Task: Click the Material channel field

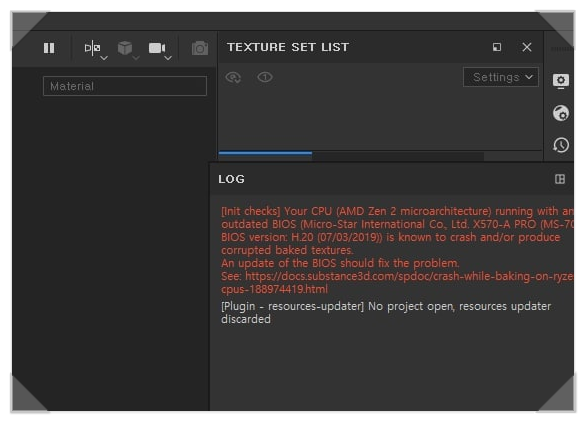Action: pos(125,86)
